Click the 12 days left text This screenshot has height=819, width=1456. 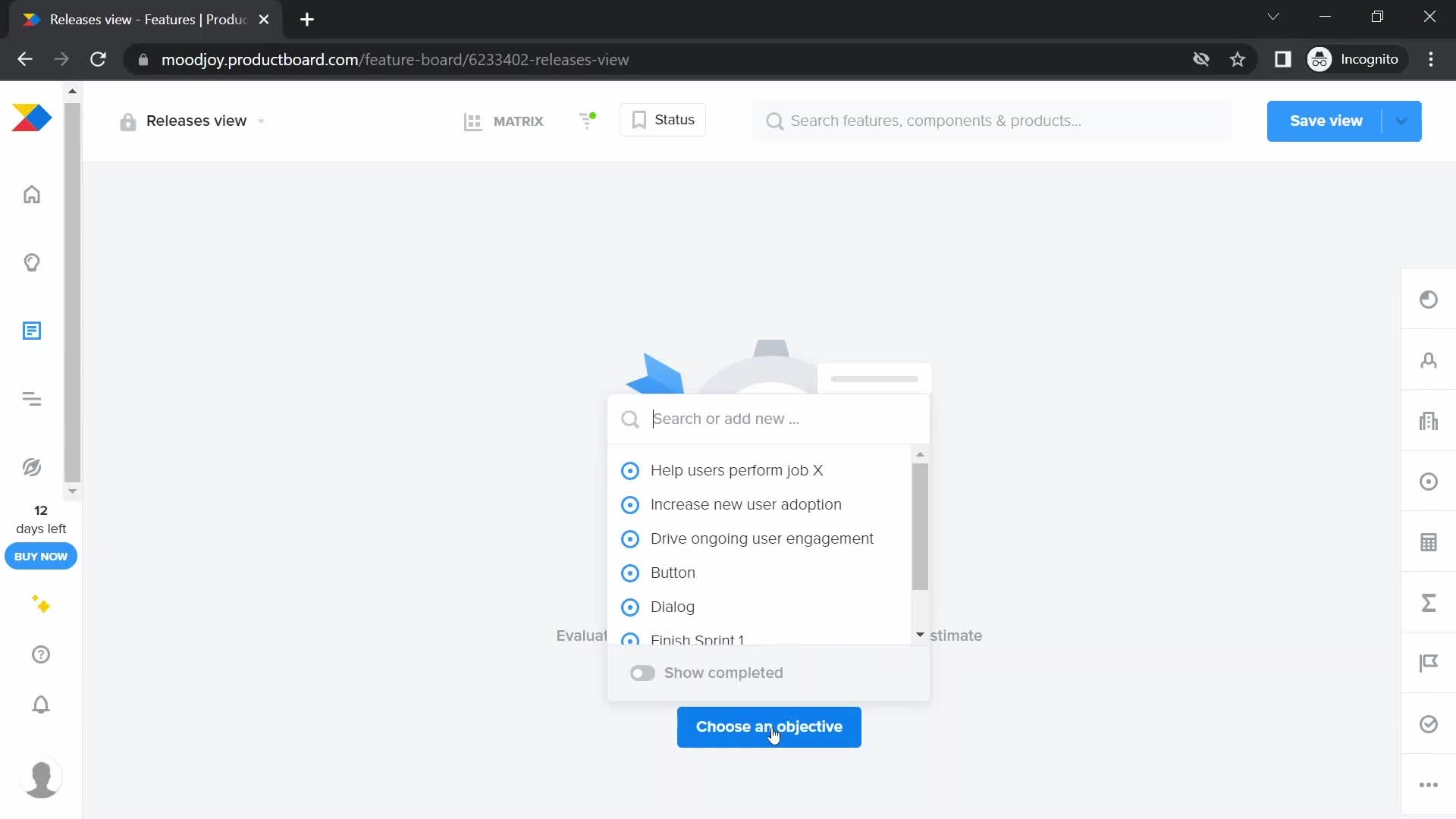(41, 519)
